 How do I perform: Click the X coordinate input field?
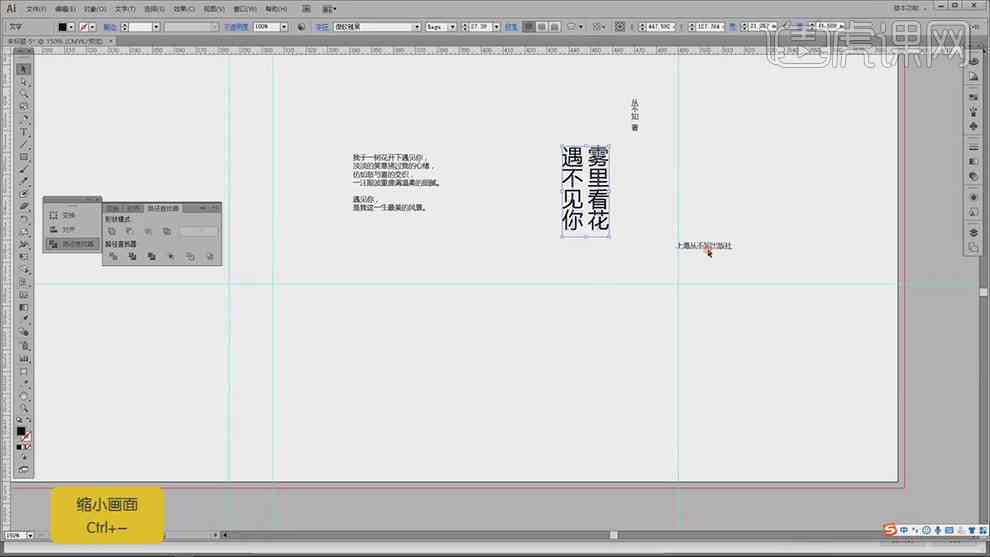pos(660,27)
